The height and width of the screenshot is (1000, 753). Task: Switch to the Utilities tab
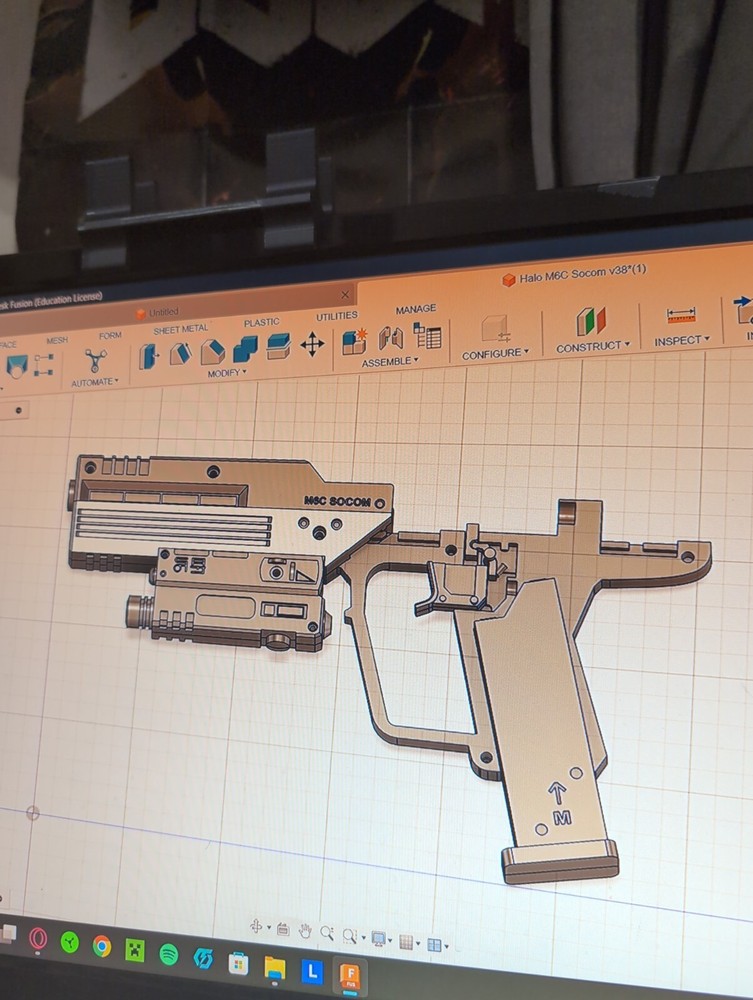337,316
